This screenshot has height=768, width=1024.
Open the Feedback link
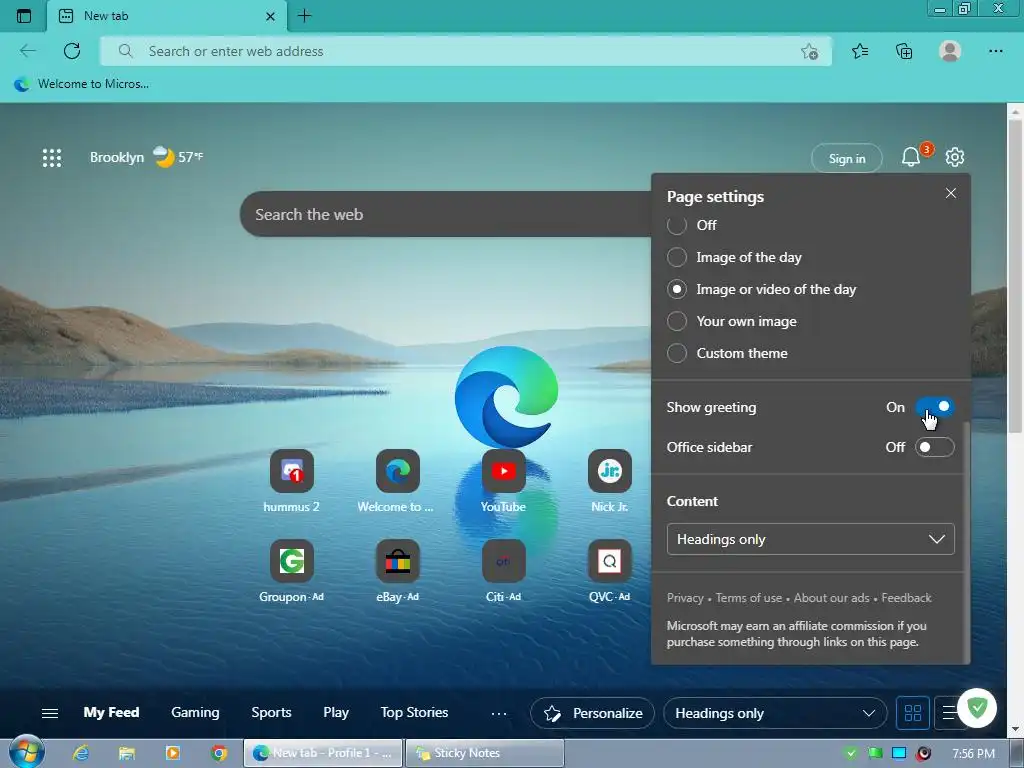906,598
